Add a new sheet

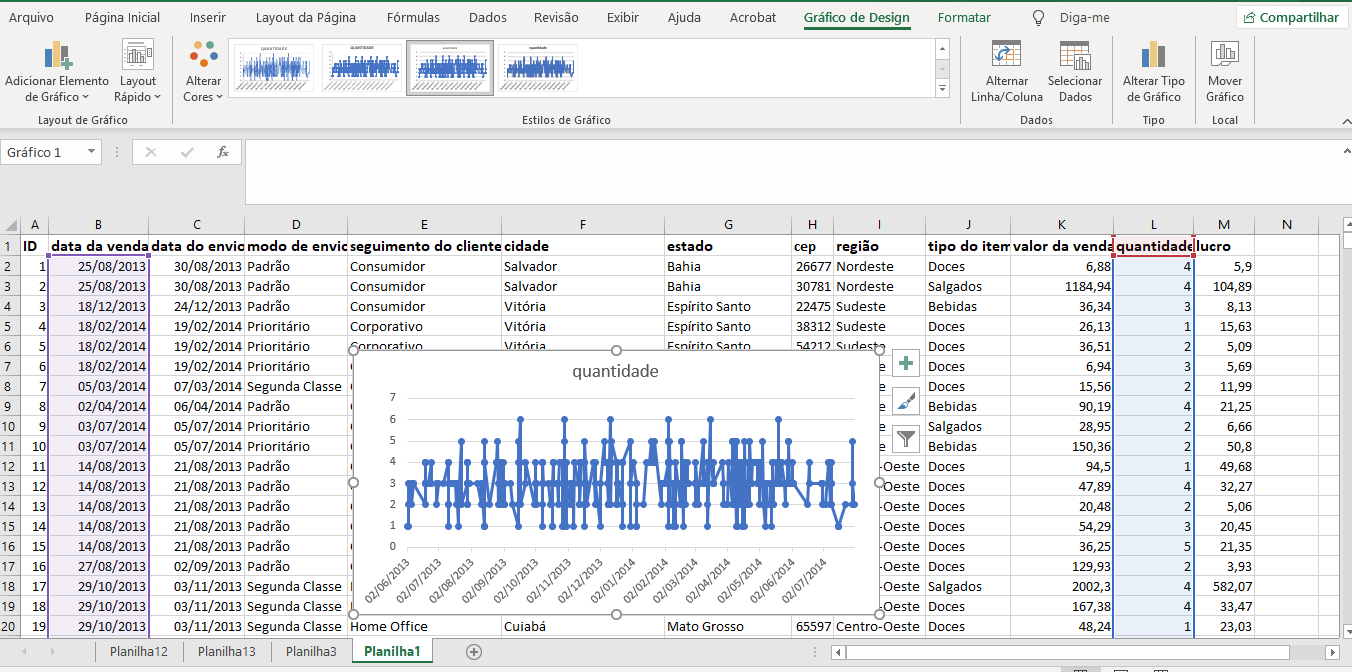[x=474, y=651]
